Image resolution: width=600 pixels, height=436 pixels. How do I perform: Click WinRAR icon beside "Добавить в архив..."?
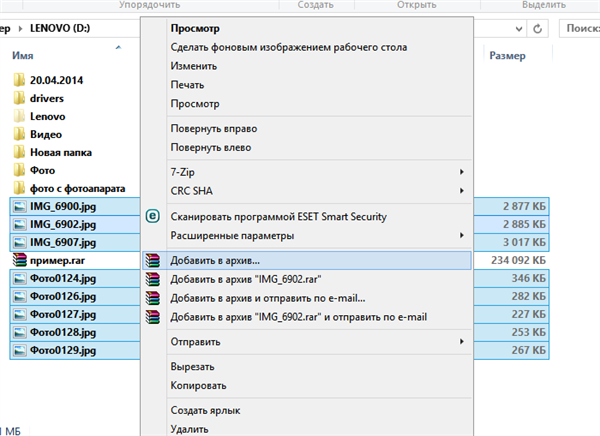pos(153,261)
